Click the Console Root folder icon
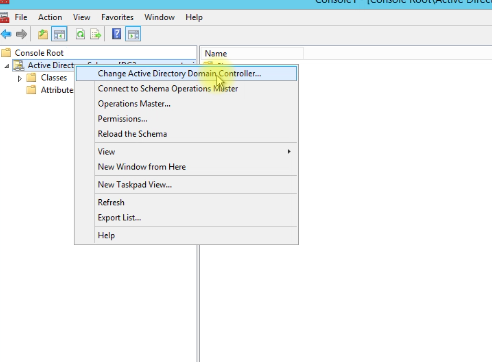The width and height of the screenshot is (492, 362). coord(6,53)
